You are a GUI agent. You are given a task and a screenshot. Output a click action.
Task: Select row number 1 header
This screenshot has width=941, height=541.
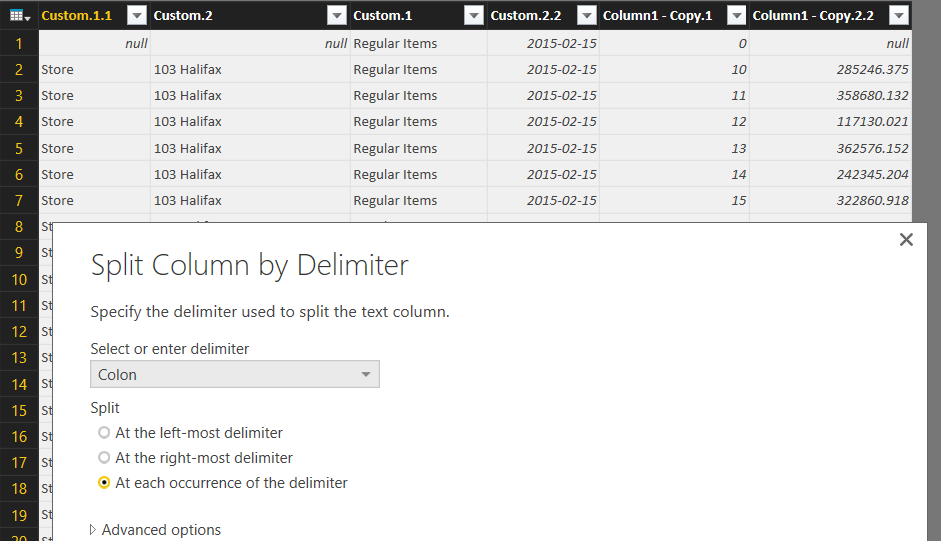click(19, 44)
